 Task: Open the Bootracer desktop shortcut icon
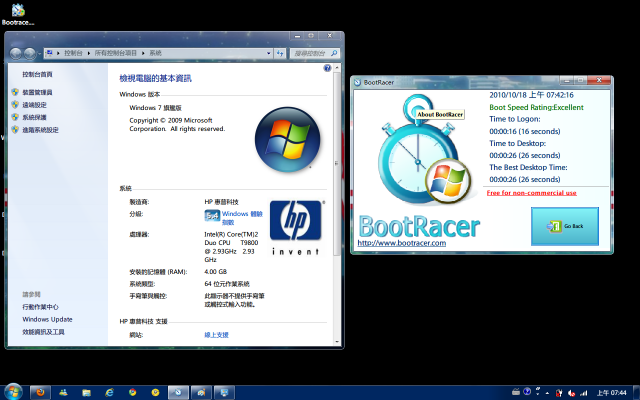tap(18, 14)
